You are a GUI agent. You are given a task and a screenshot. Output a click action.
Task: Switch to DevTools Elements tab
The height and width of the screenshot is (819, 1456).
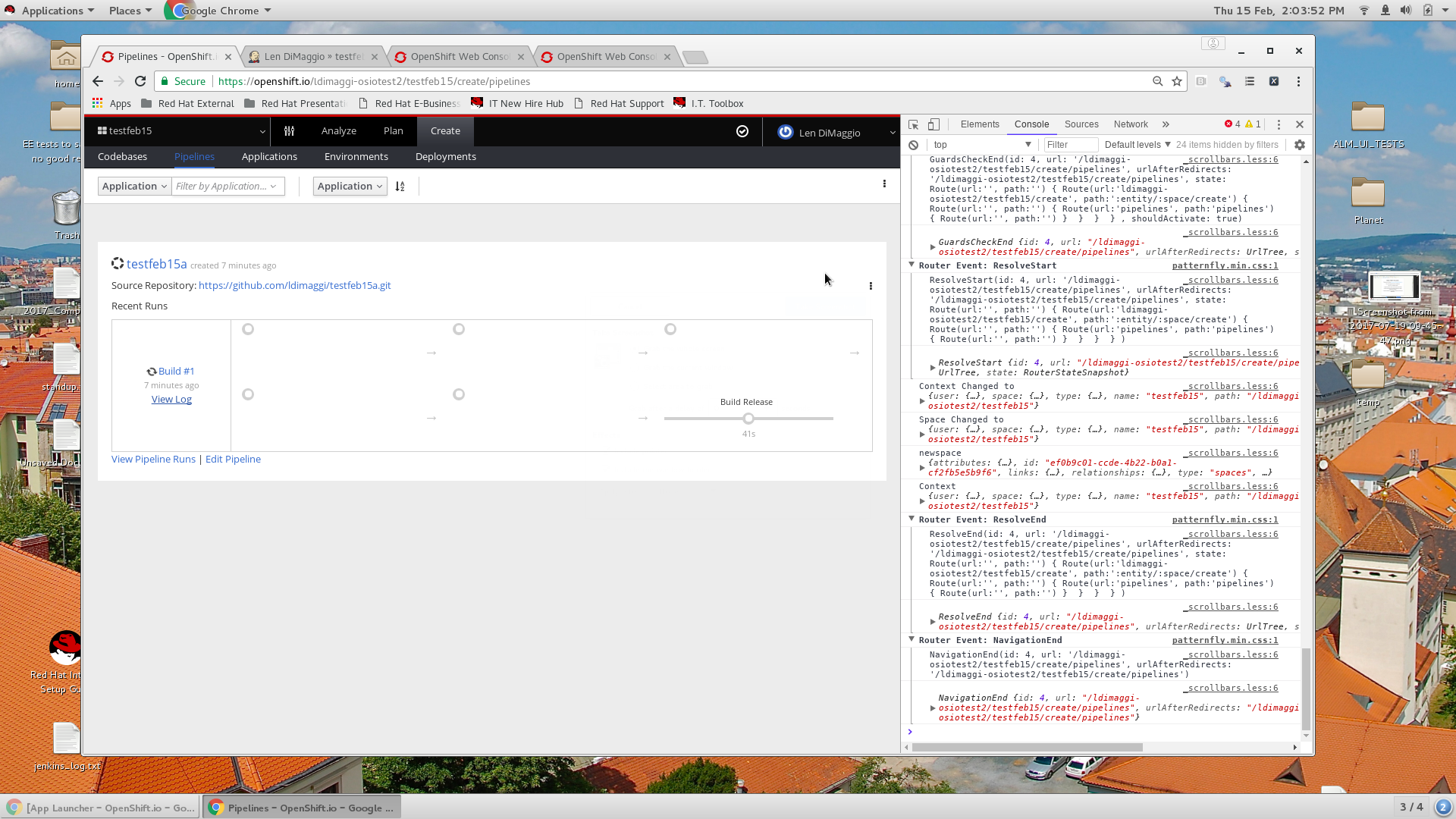(980, 124)
